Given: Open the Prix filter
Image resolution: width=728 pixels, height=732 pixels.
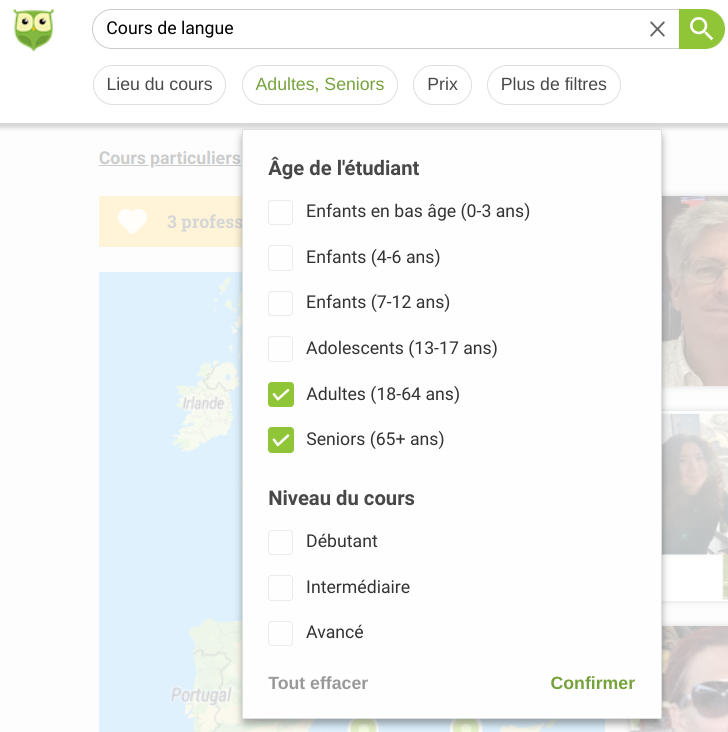Looking at the screenshot, I should 442,85.
